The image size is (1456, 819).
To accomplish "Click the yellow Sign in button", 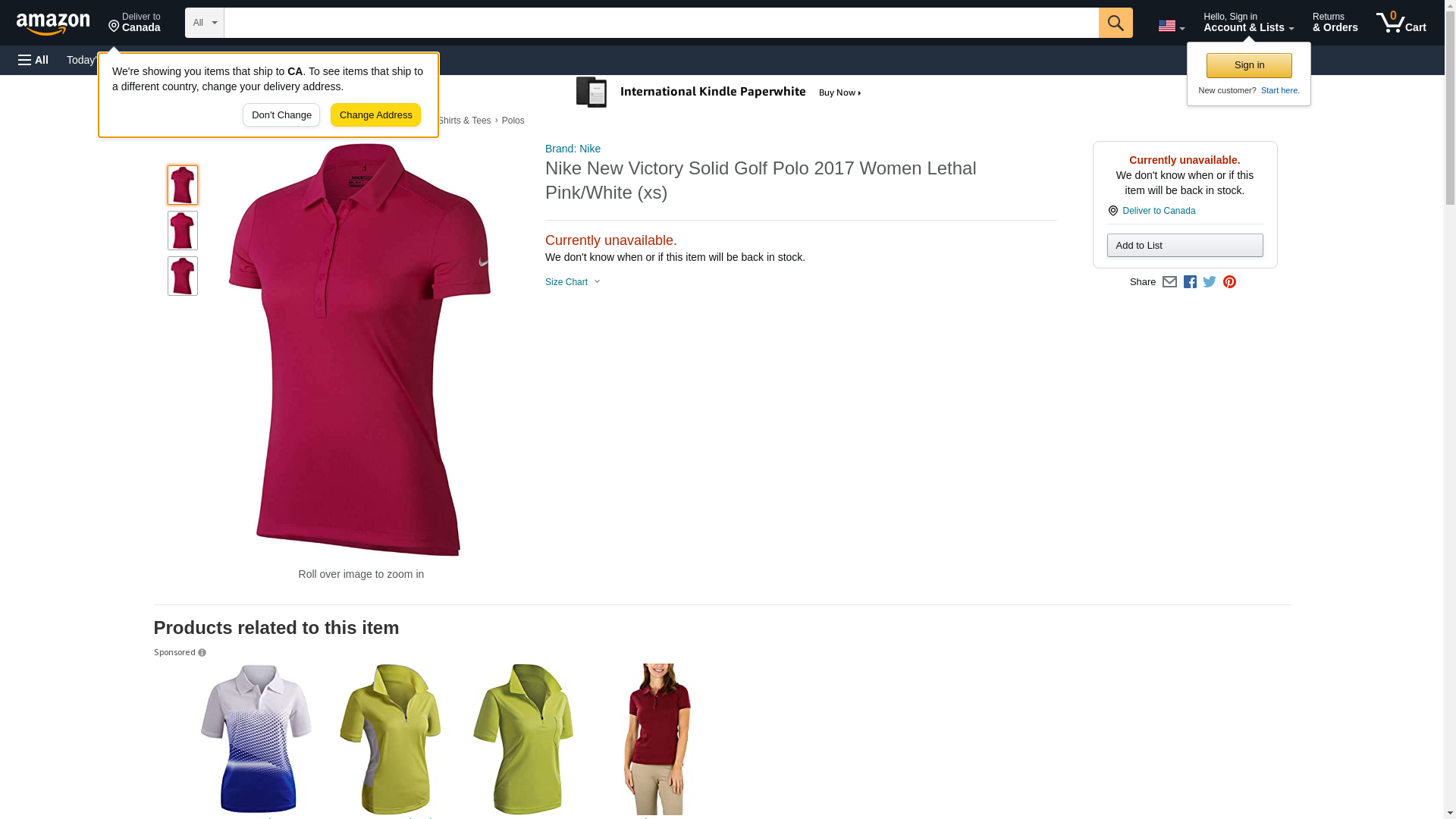I will (x=1249, y=65).
